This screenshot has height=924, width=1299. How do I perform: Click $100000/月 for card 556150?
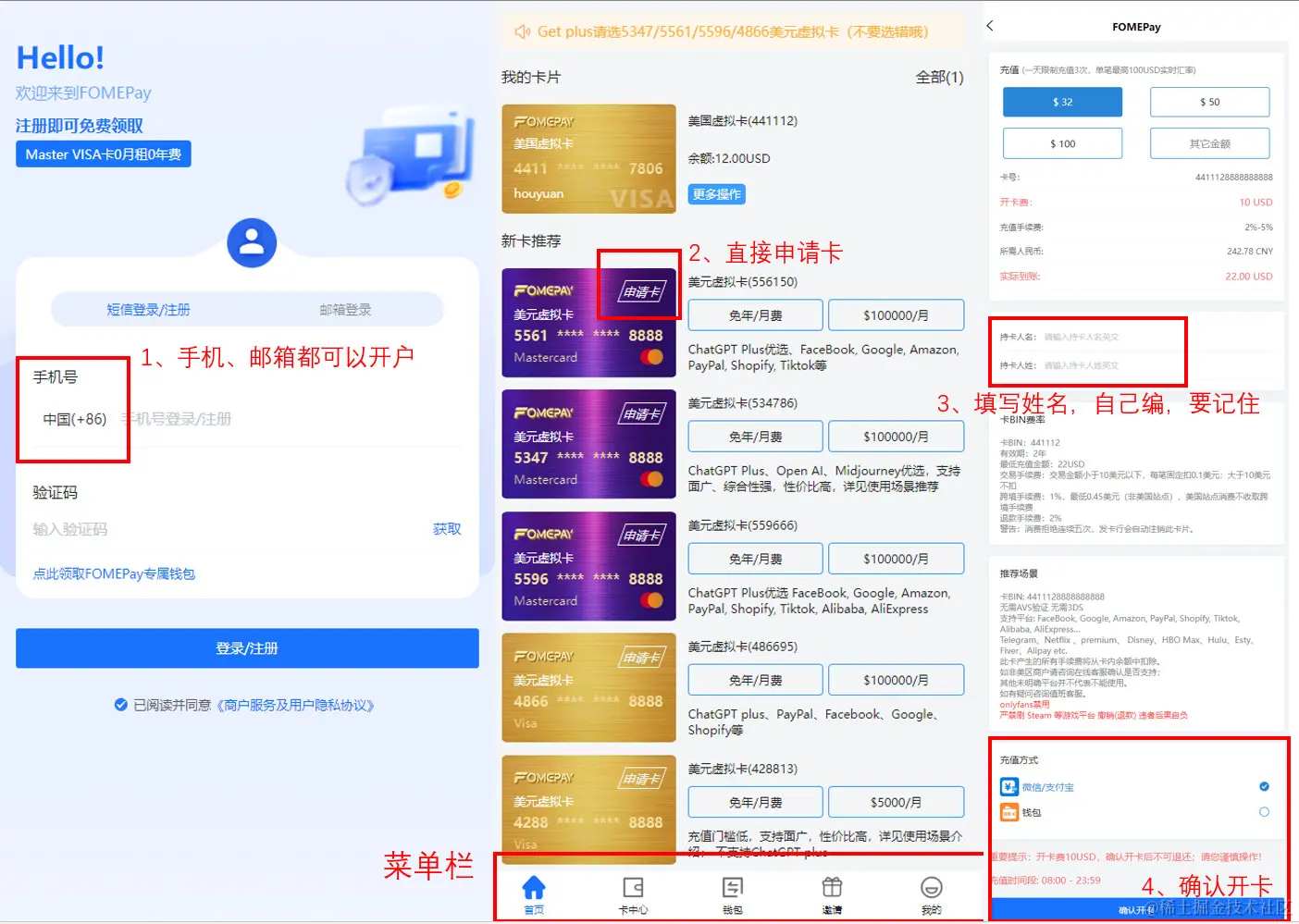pos(896,315)
